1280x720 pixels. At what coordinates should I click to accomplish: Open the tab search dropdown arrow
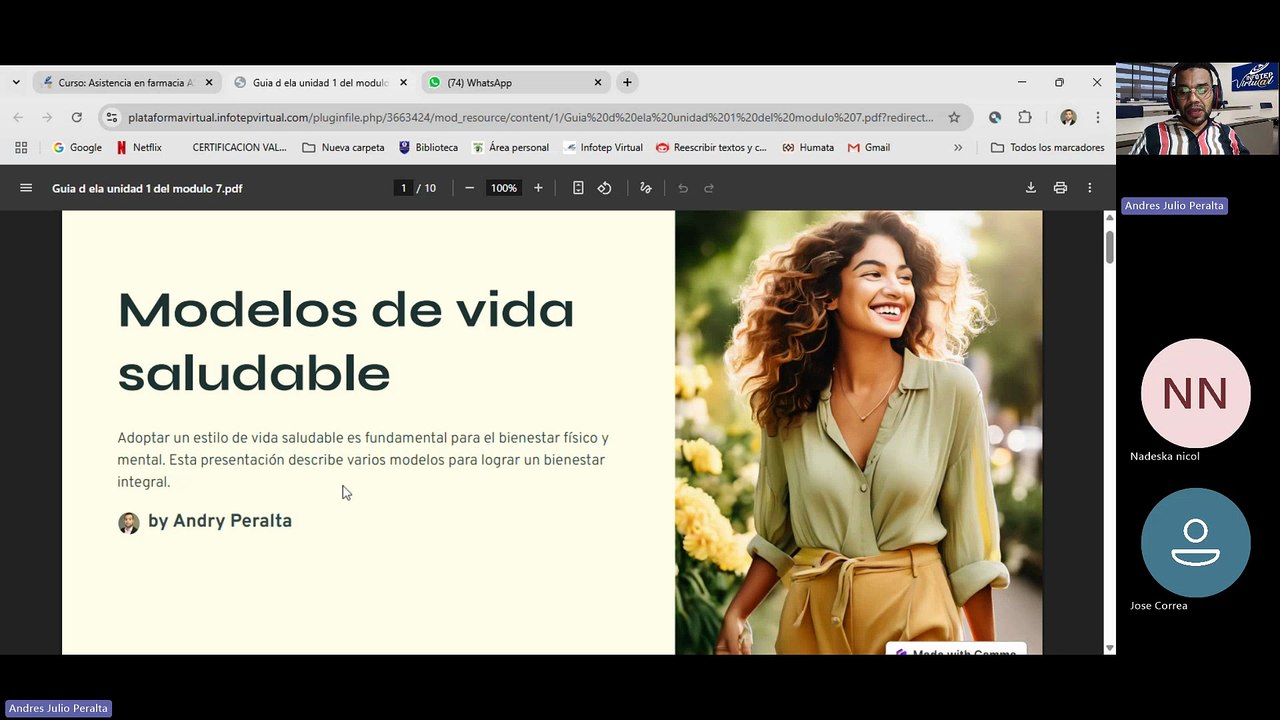tap(16, 82)
